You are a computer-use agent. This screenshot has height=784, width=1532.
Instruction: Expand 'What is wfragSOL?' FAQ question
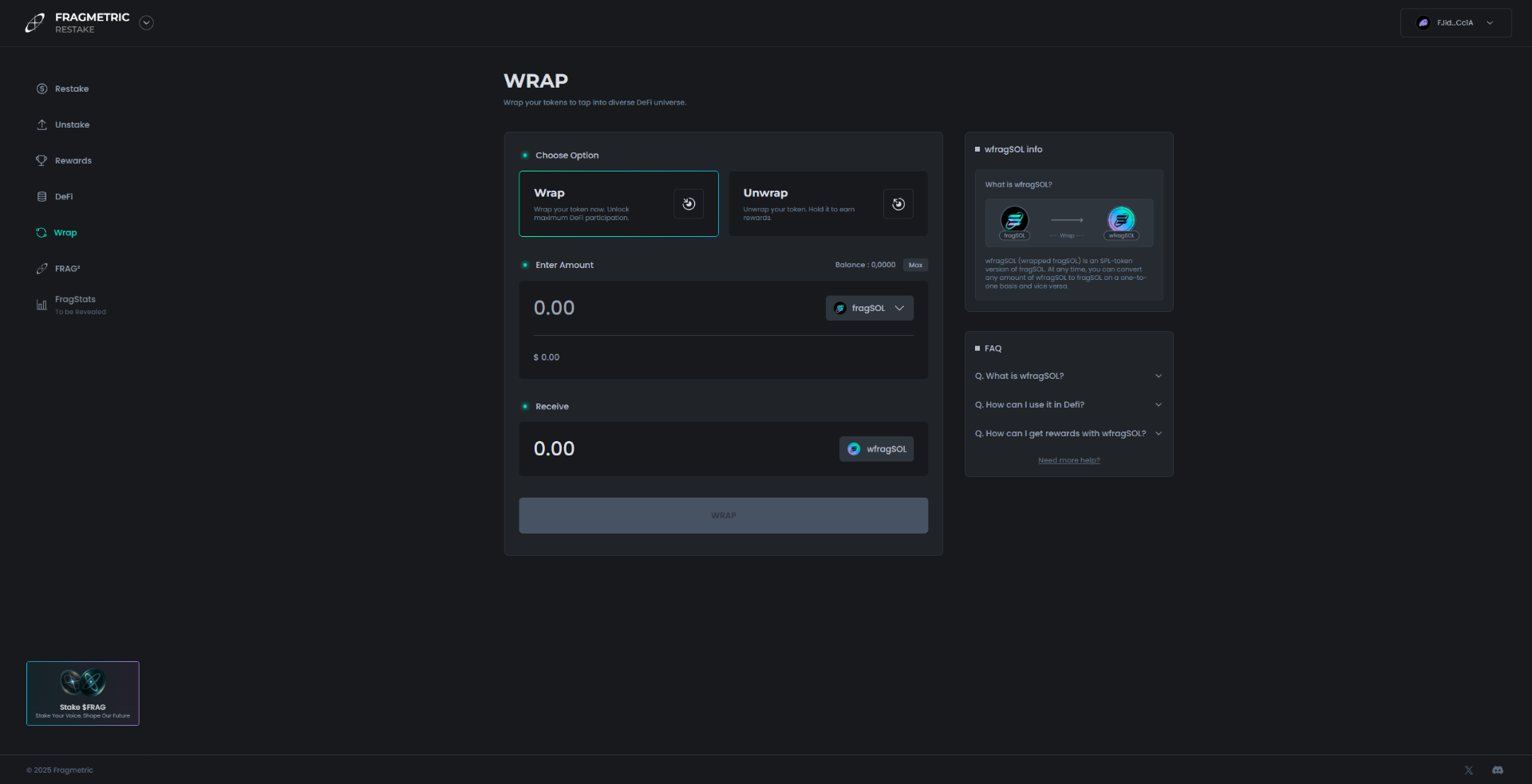click(1068, 376)
